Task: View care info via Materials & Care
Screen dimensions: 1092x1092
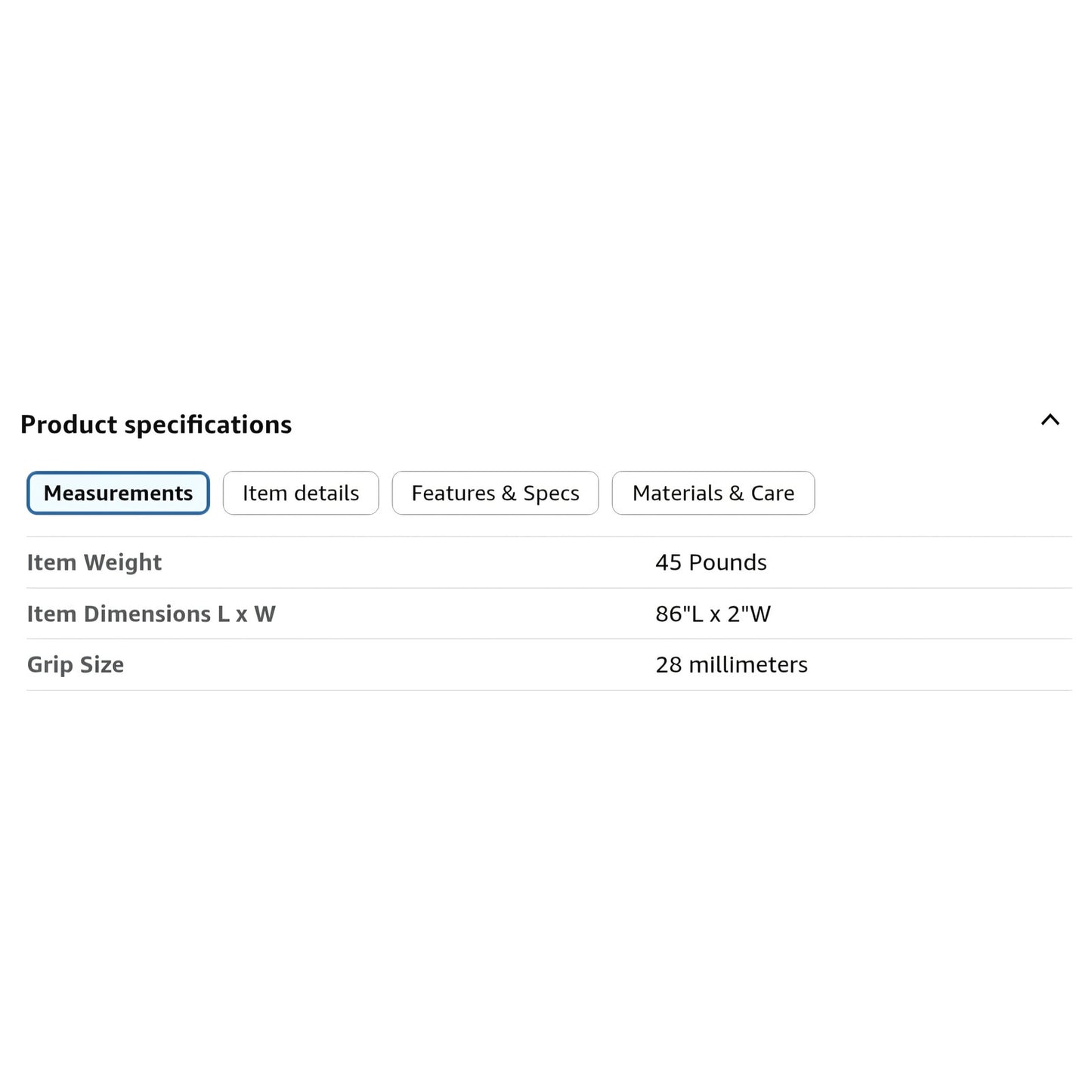Action: (x=713, y=493)
